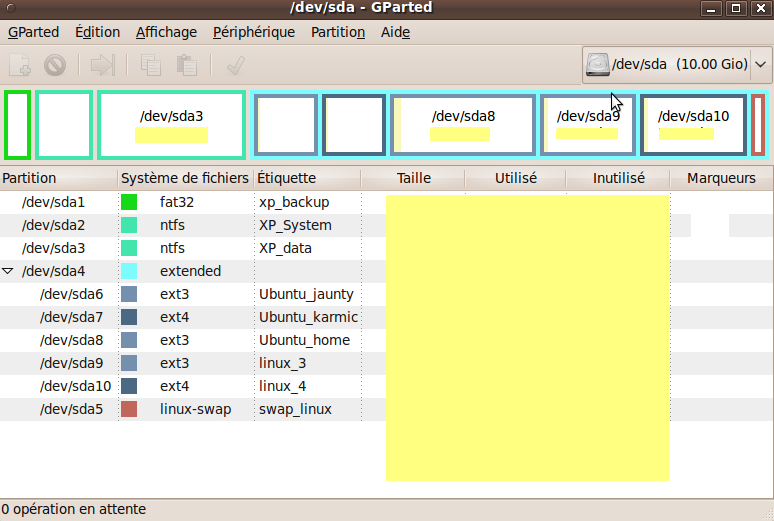Open the Aide menu
The width and height of the screenshot is (774, 521).
tap(395, 32)
